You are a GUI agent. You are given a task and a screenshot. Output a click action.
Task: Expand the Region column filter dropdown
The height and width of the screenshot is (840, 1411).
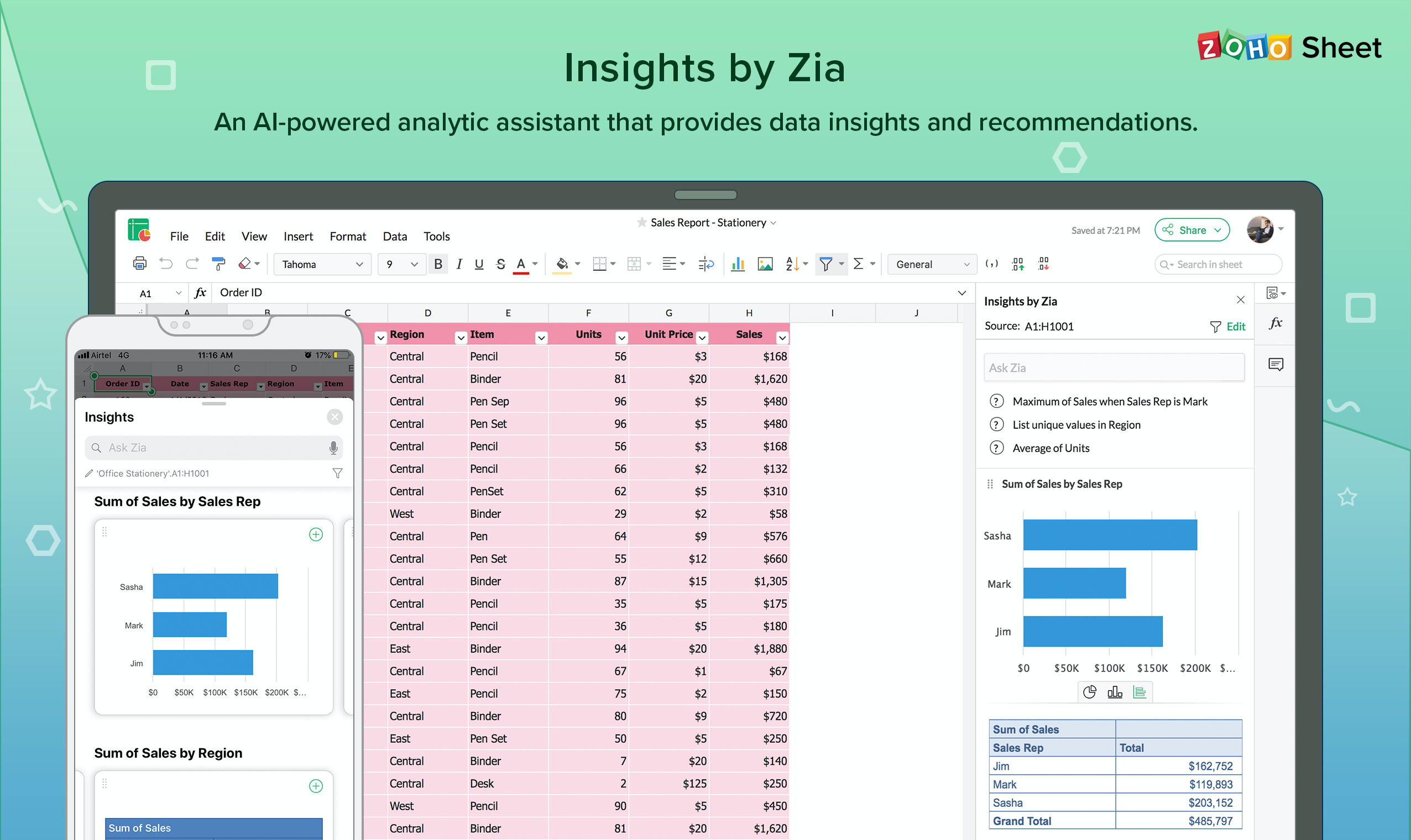coord(460,336)
